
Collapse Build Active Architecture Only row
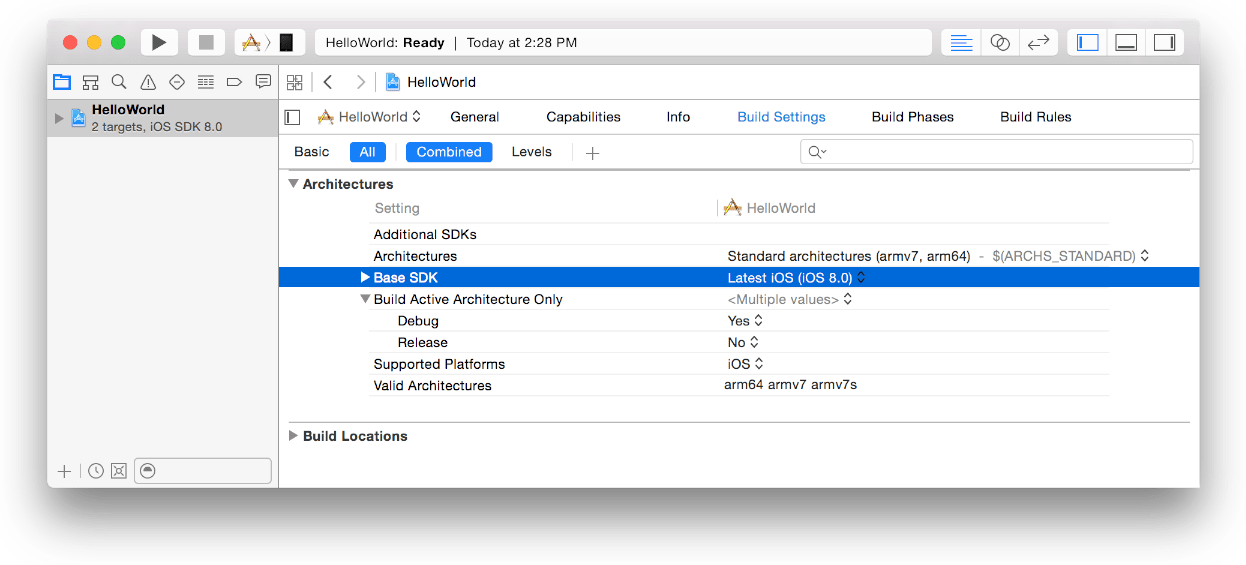[x=365, y=299]
